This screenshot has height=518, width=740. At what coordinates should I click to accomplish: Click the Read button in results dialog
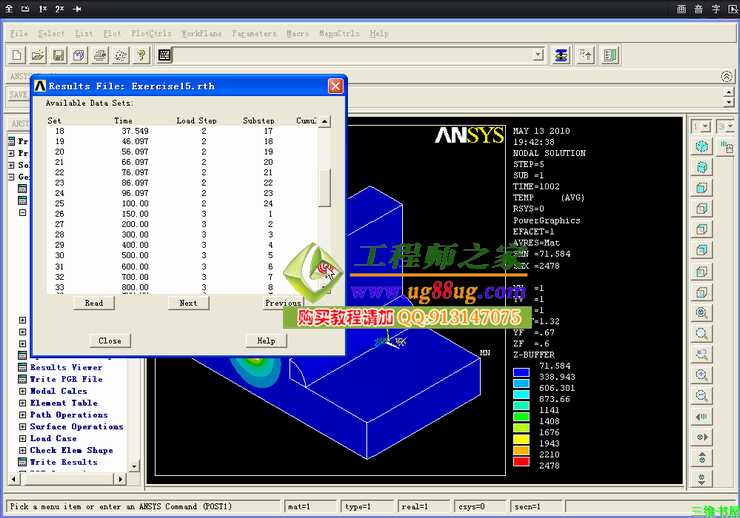(94, 303)
